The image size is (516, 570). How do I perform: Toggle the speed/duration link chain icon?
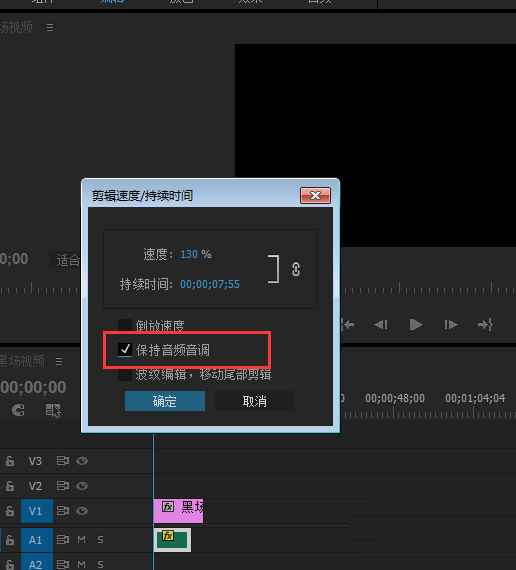pos(296,269)
